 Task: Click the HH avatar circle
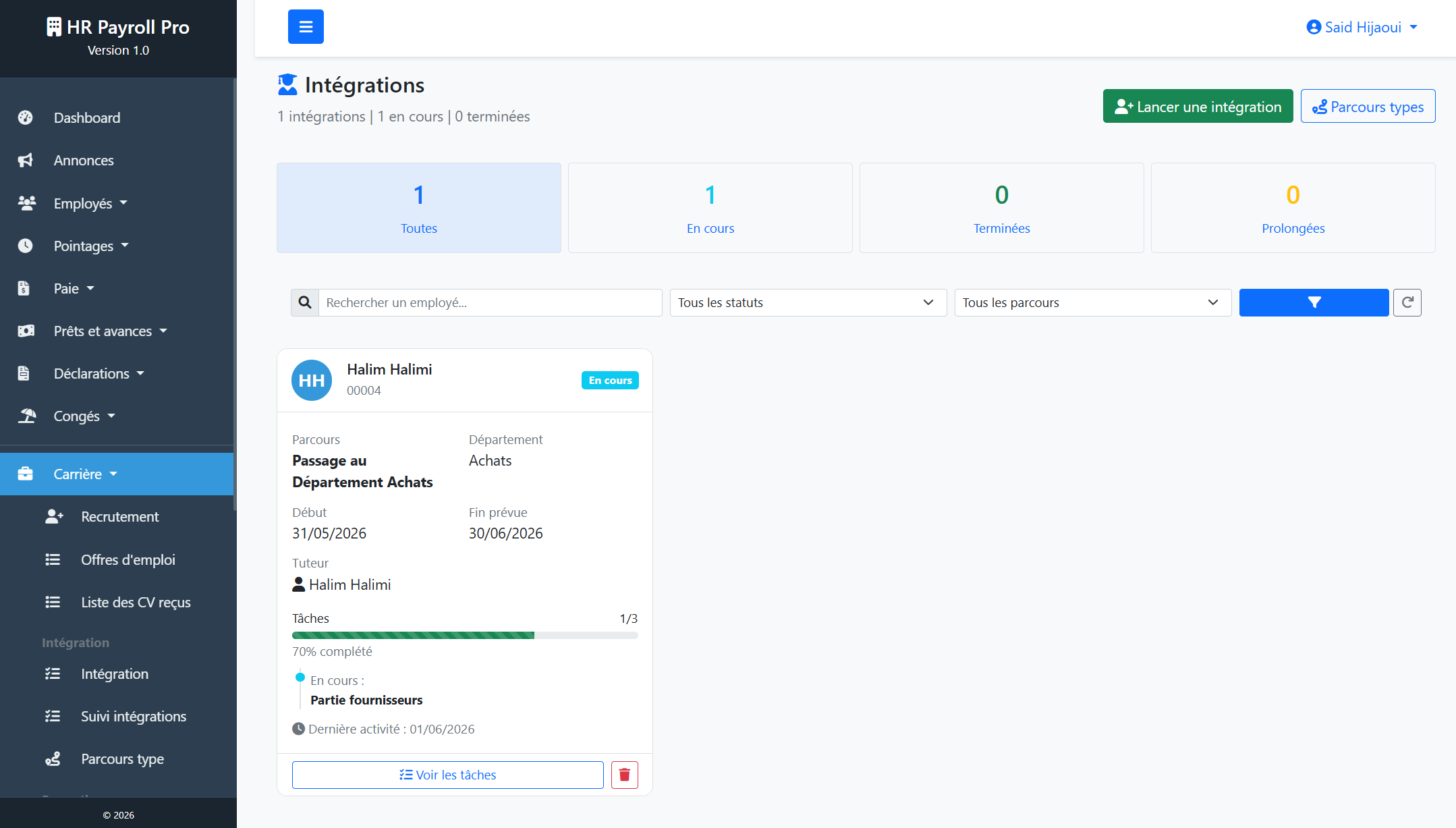pyautogui.click(x=312, y=380)
